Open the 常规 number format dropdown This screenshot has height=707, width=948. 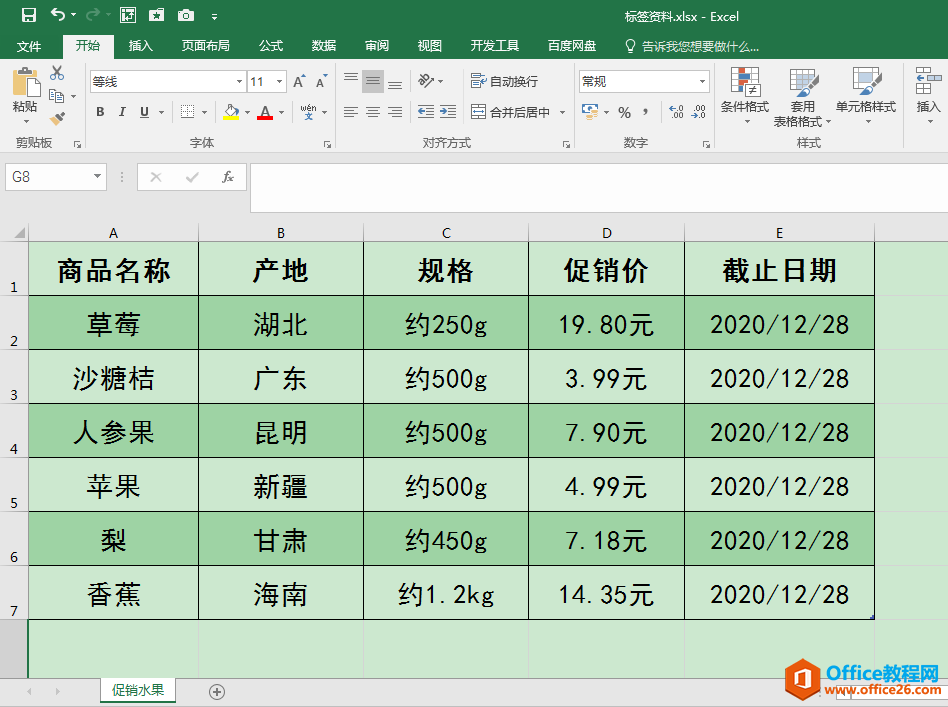(702, 81)
